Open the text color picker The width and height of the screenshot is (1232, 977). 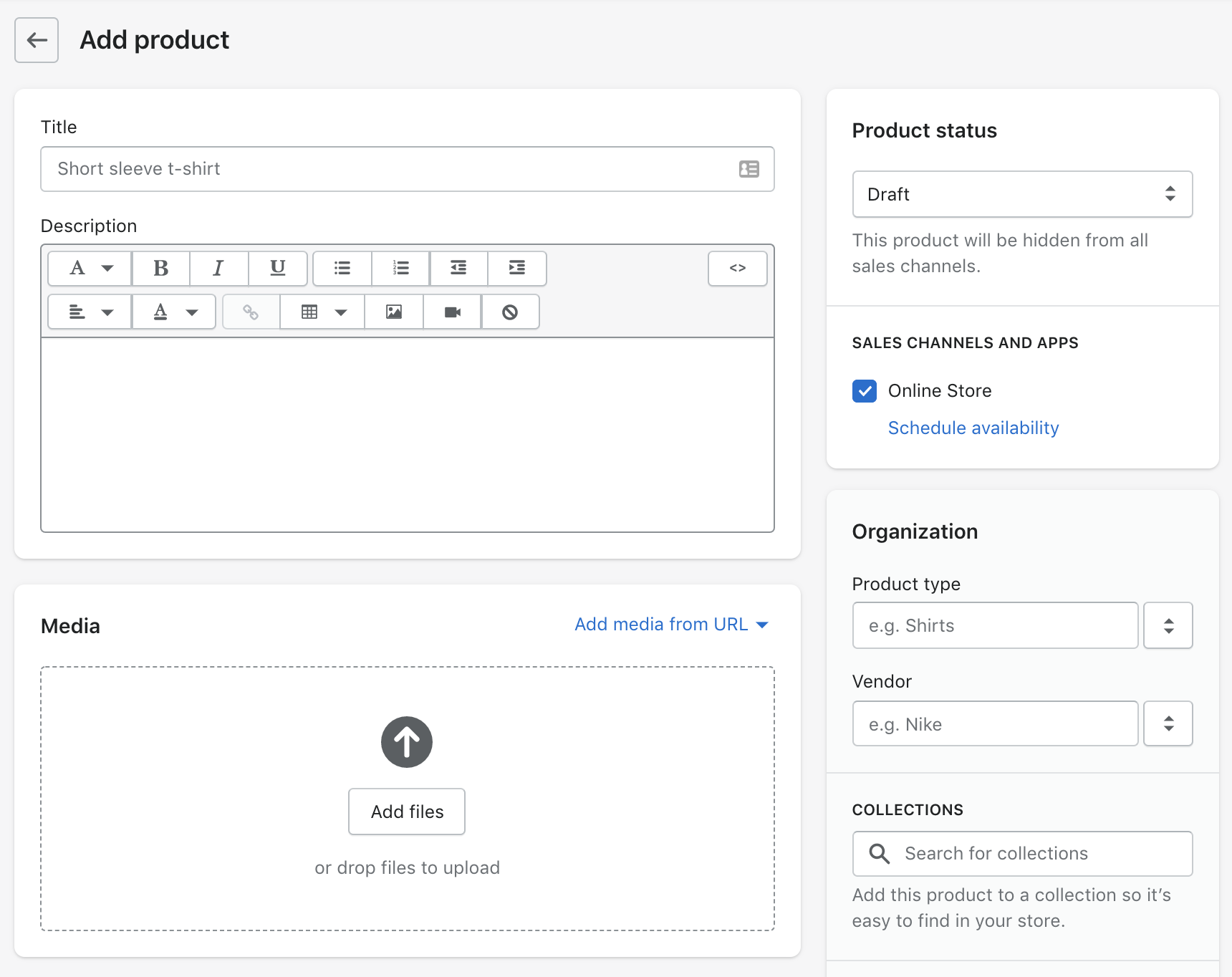click(173, 312)
